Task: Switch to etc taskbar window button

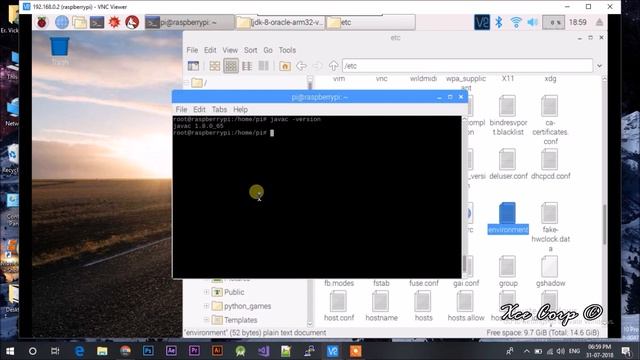Action: (x=370, y=22)
